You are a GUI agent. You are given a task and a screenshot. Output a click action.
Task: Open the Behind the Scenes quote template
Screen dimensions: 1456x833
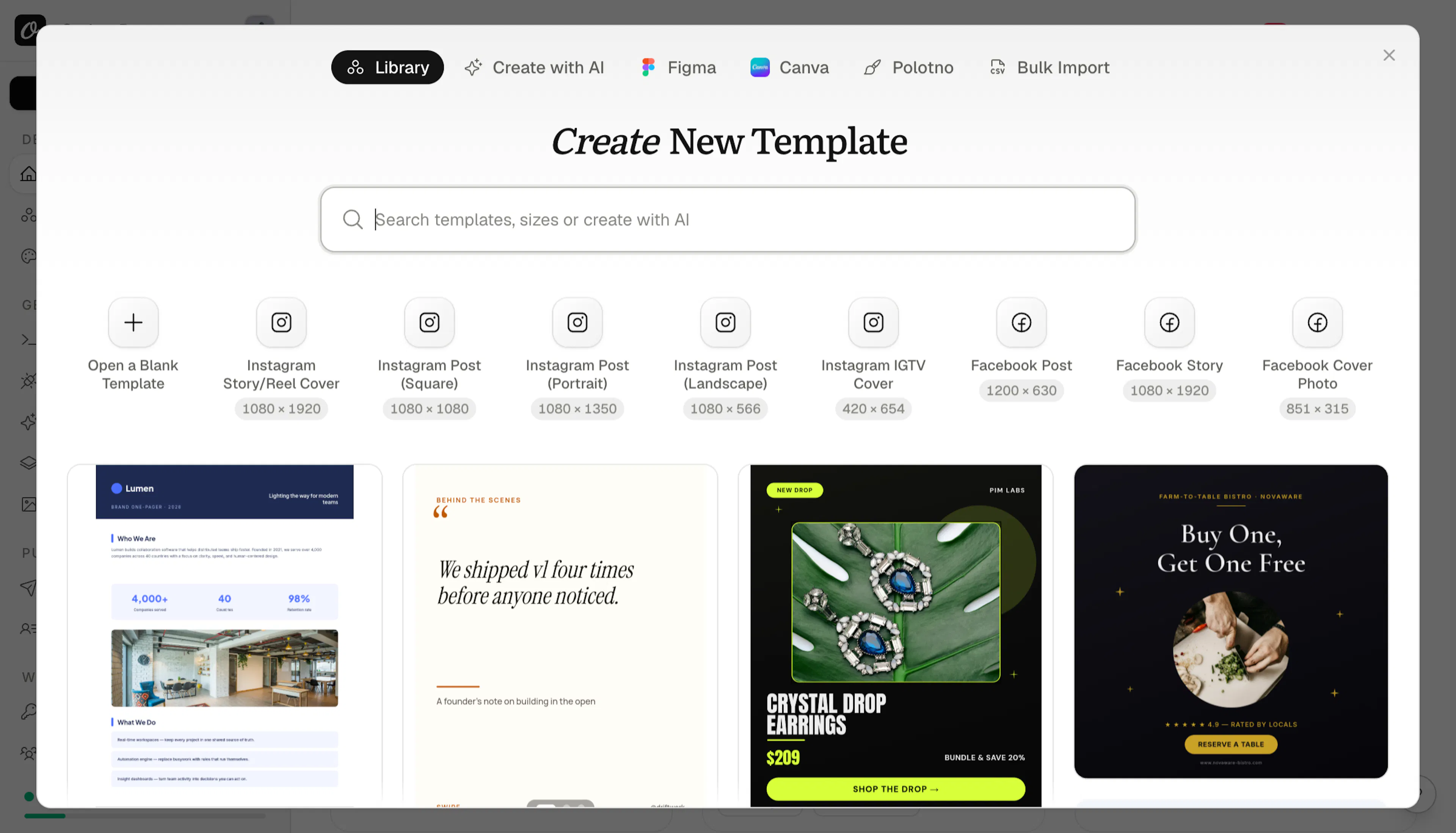point(560,635)
